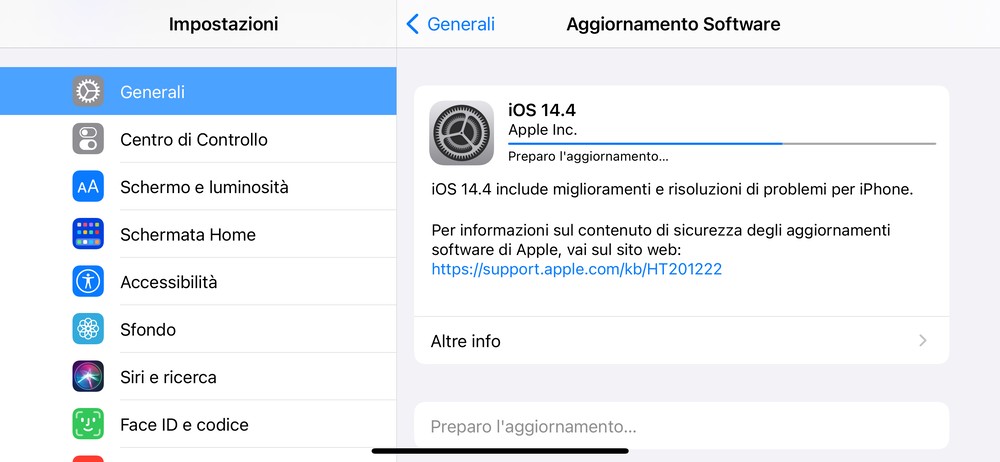Tap the Sfondo flower icon
This screenshot has height=462, width=1000.
click(88, 329)
